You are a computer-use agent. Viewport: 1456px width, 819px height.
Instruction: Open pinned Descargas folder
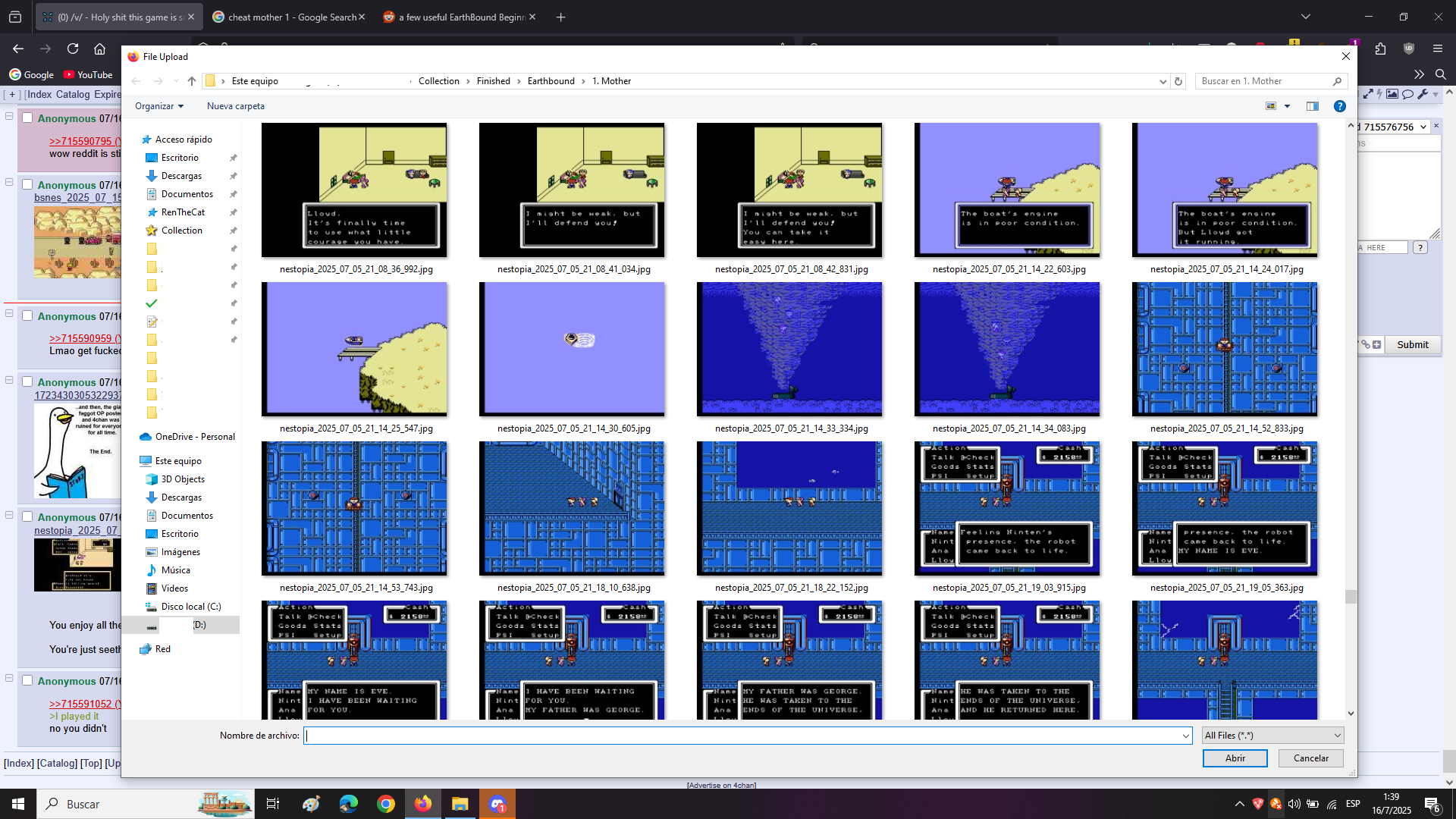click(181, 176)
